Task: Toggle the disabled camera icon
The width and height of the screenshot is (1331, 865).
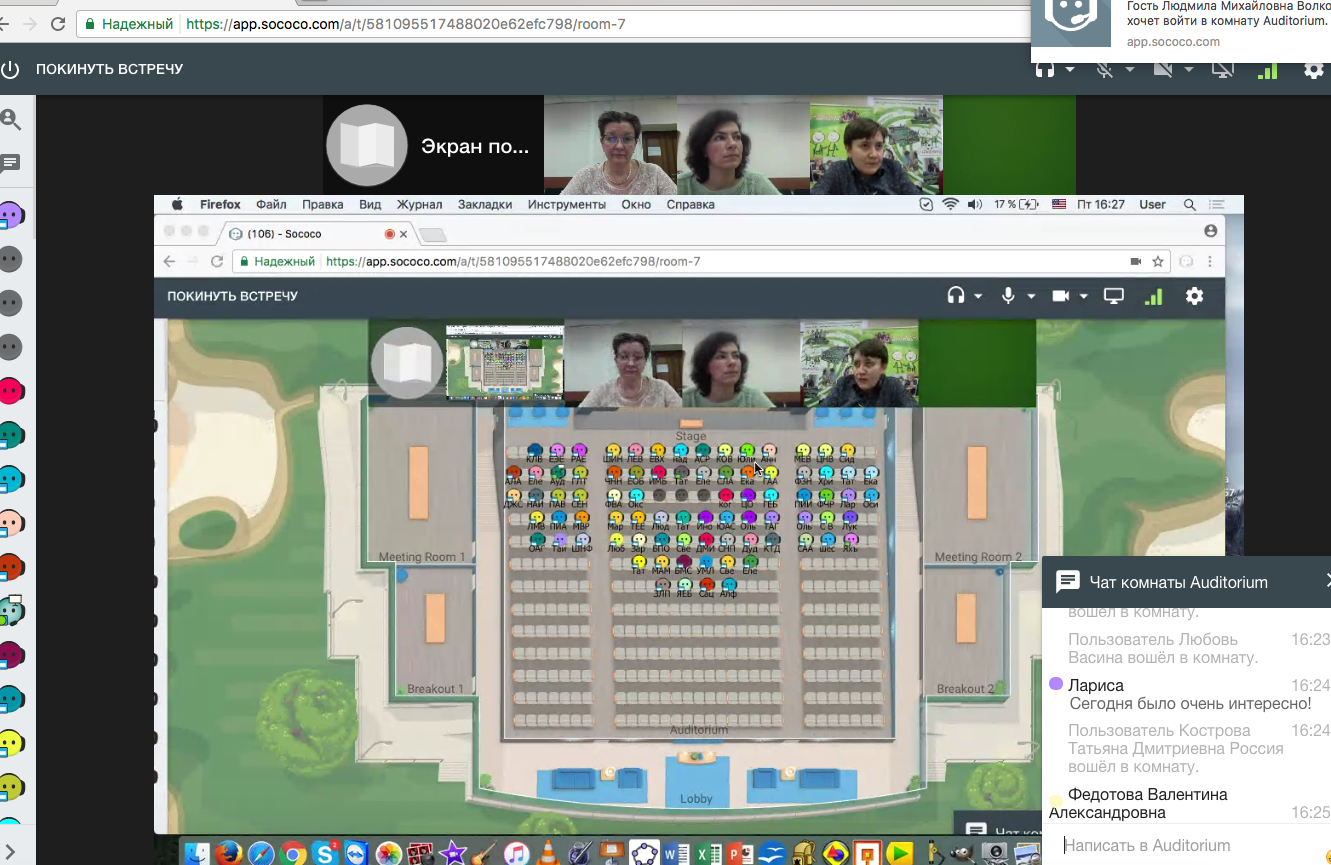Action: click(1163, 70)
